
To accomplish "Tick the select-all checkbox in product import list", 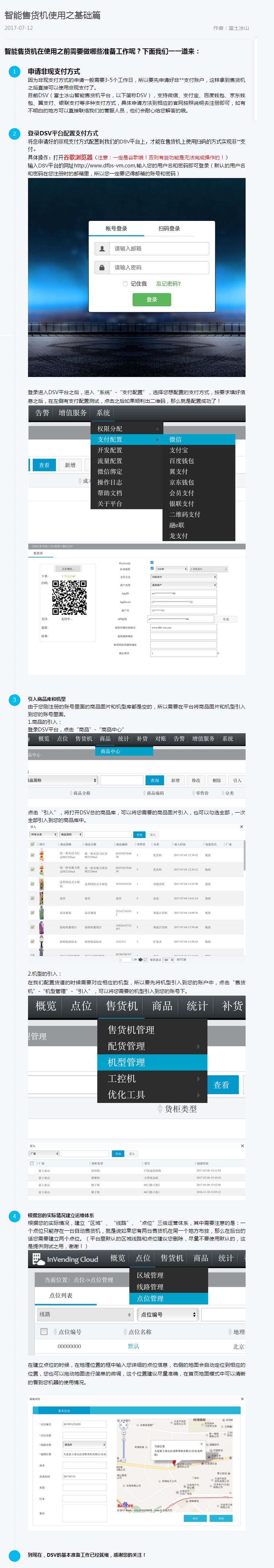I will tap(33, 844).
